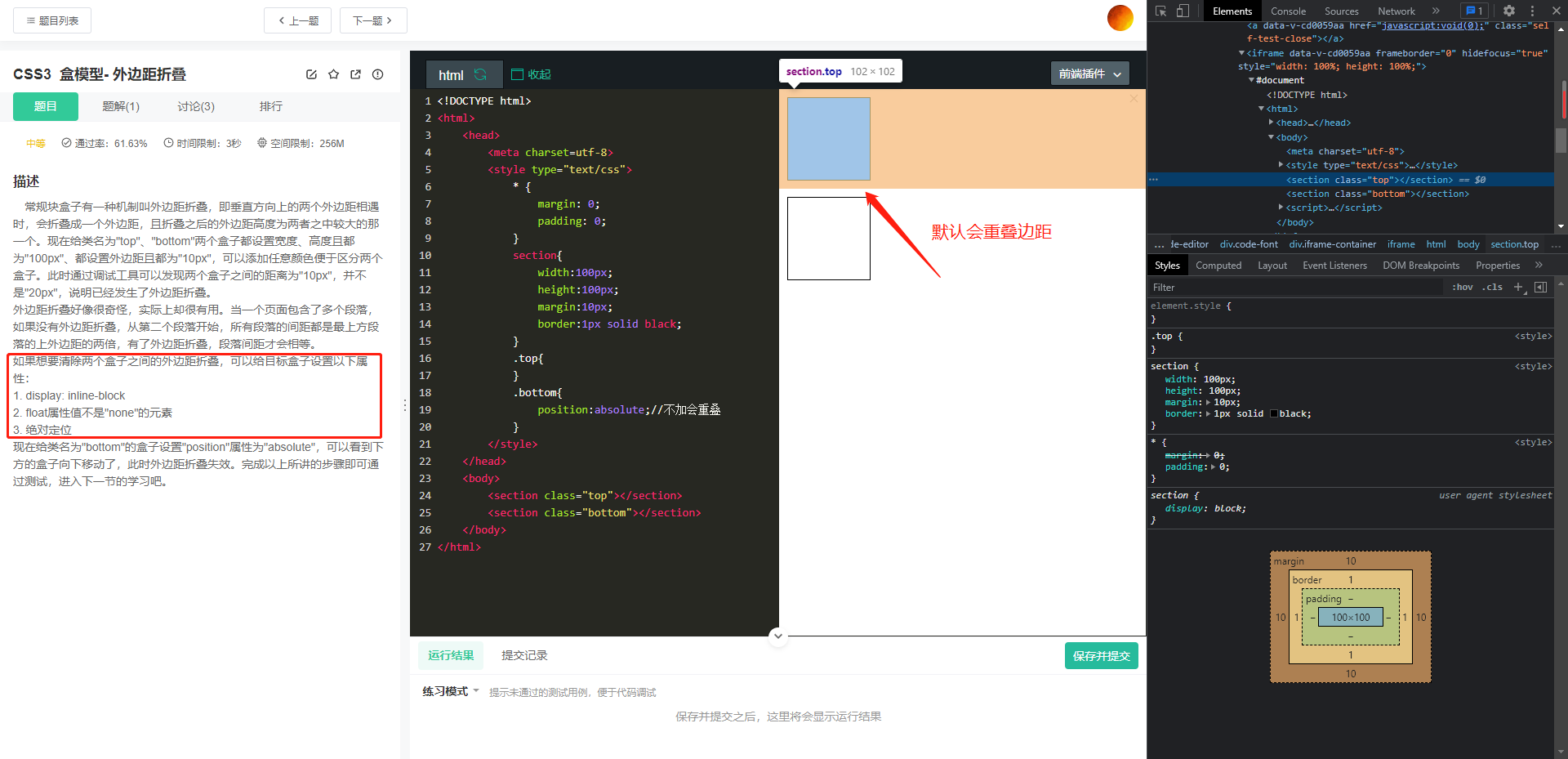Screen dimensions: 1568x759
Task: Collapse the html node in DOM tree
Action: pyautogui.click(x=1261, y=109)
